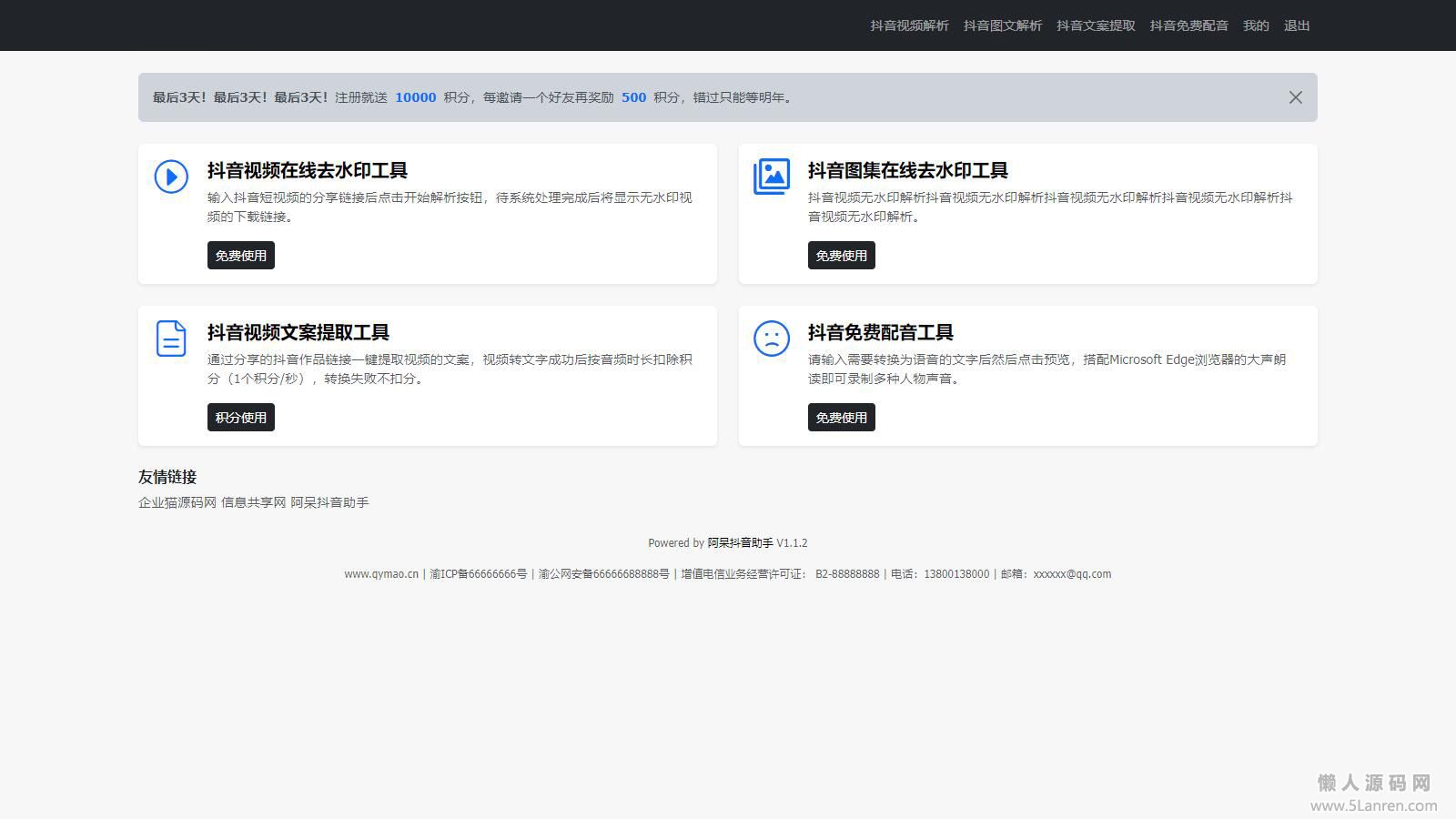Image resolution: width=1456 pixels, height=819 pixels.
Task: Open the 我的 account page
Action: [x=1256, y=25]
